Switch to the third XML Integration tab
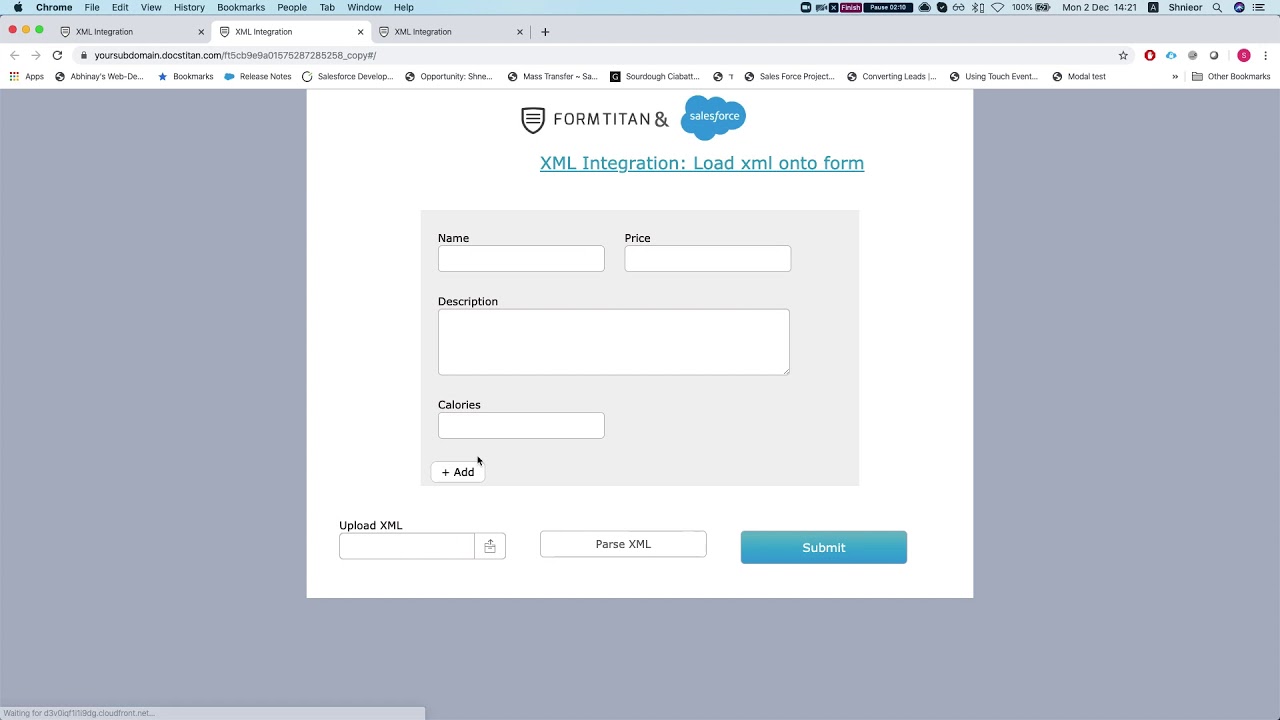Screen dimensions: 1280x720 tap(450, 32)
